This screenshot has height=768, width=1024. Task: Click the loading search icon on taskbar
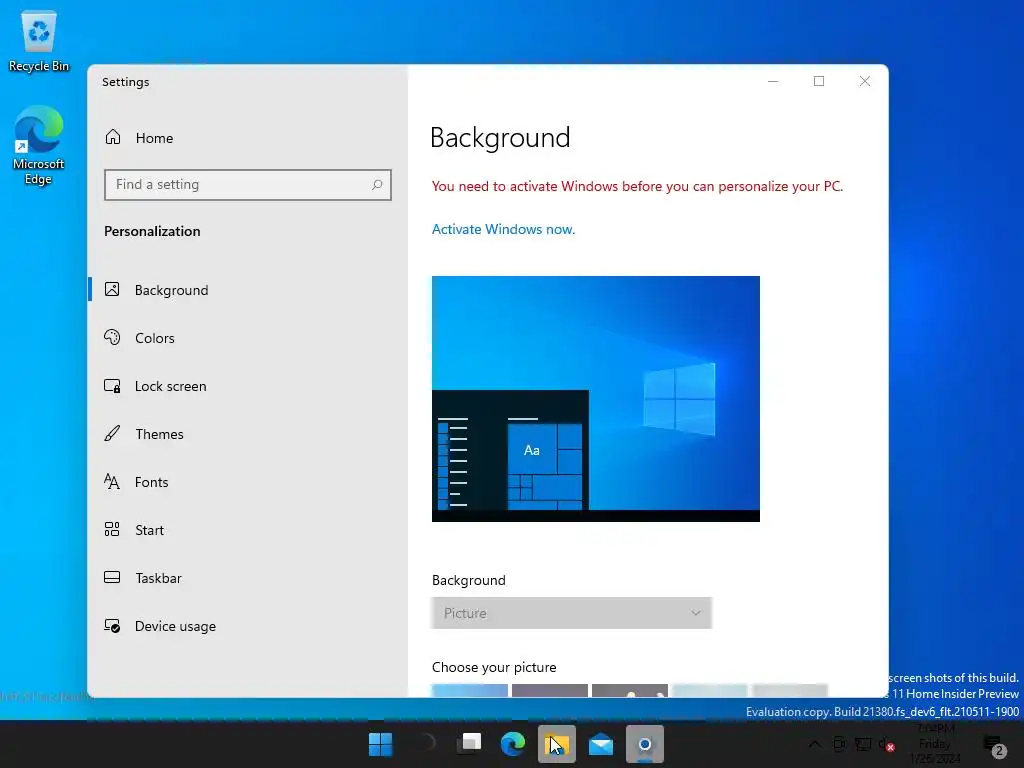click(425, 744)
